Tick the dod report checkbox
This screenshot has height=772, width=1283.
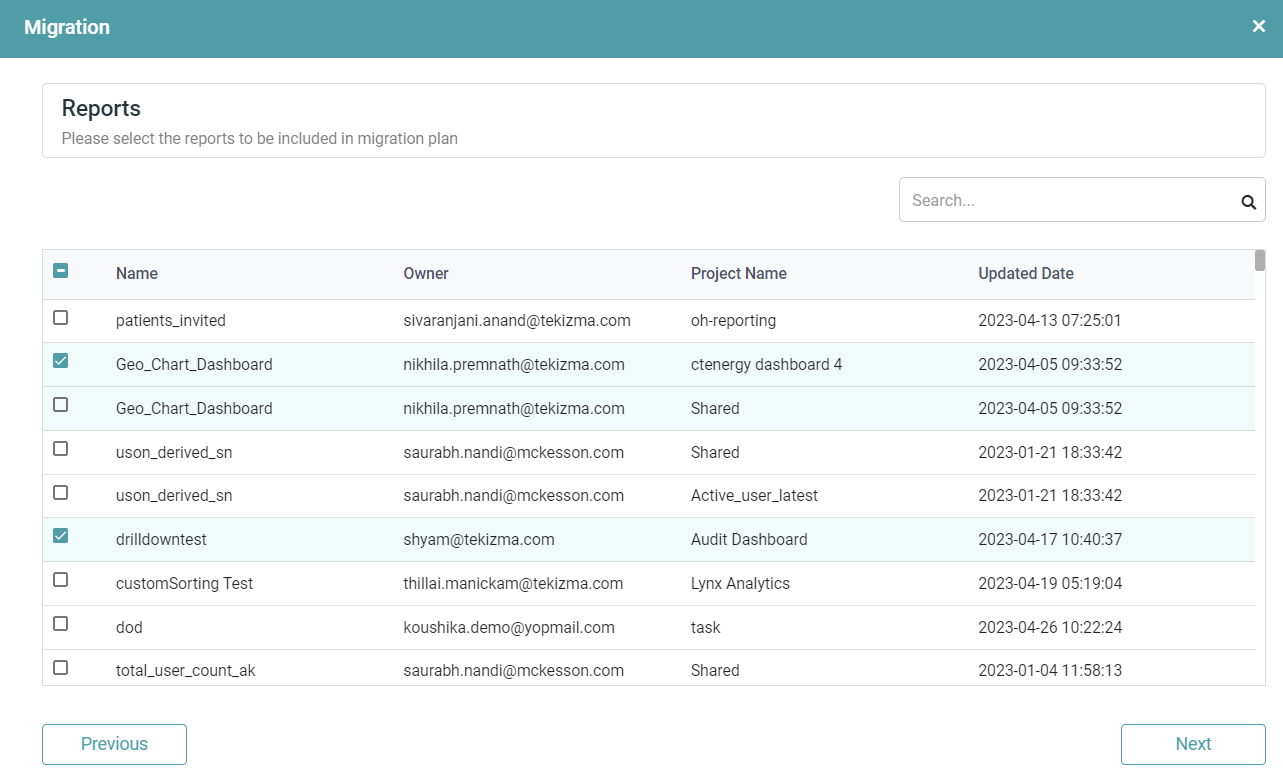click(x=61, y=624)
